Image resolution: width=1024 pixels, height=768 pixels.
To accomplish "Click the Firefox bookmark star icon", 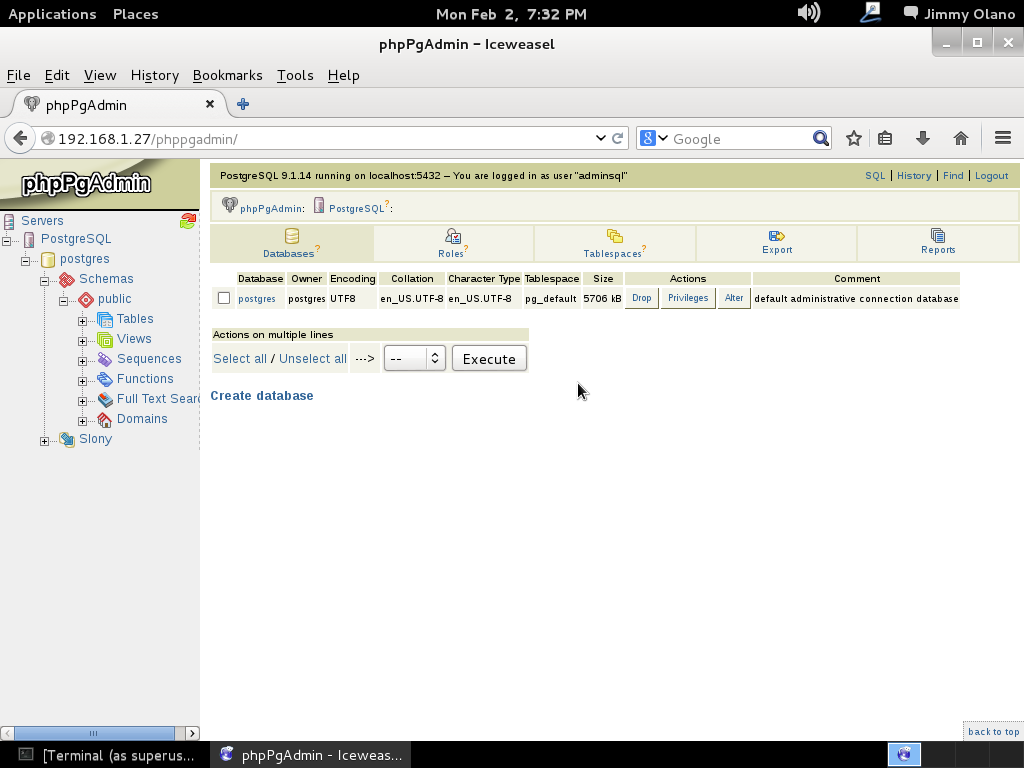I will [853, 139].
